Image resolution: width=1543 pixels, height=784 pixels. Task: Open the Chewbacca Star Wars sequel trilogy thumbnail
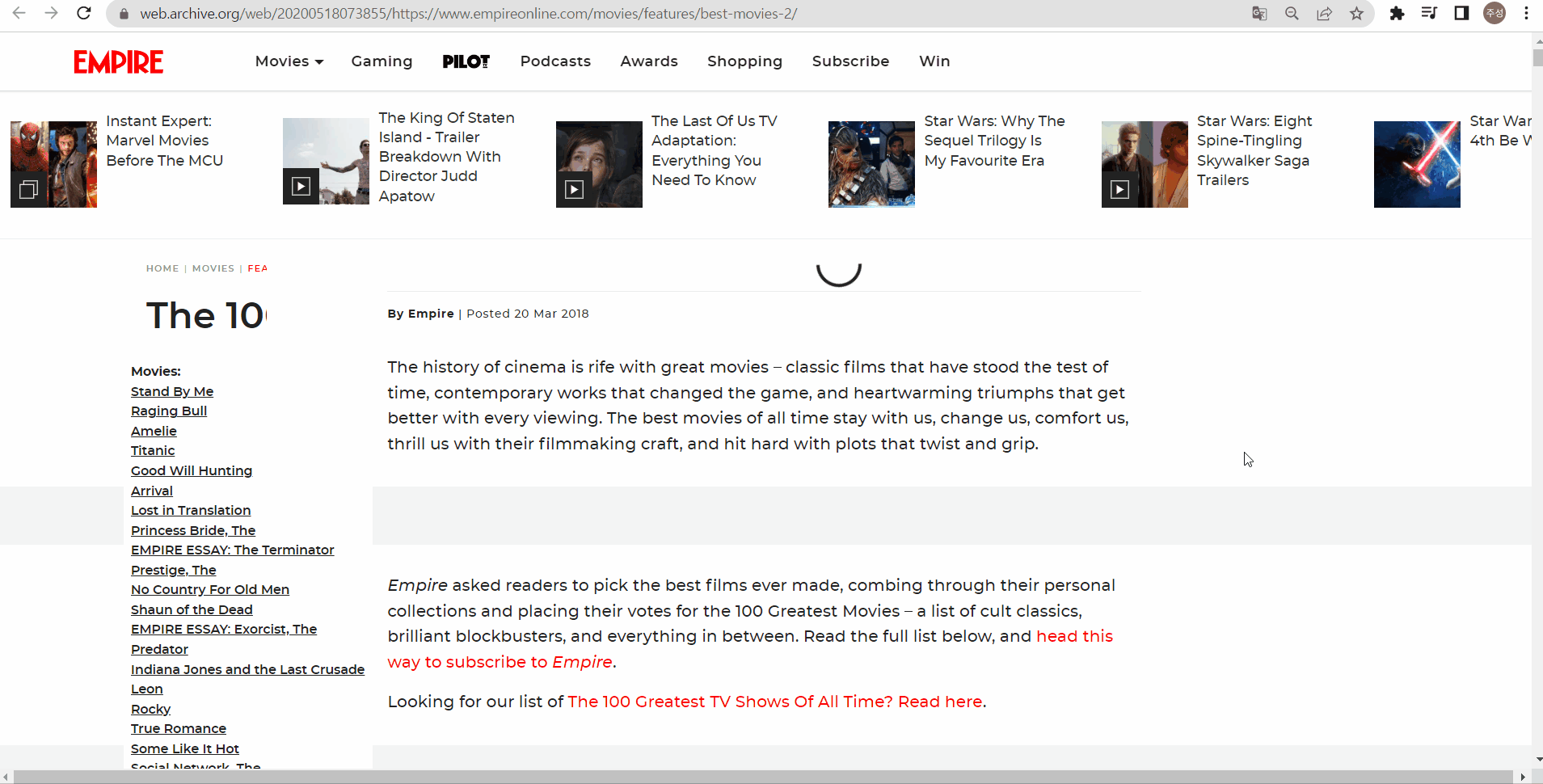pos(871,164)
